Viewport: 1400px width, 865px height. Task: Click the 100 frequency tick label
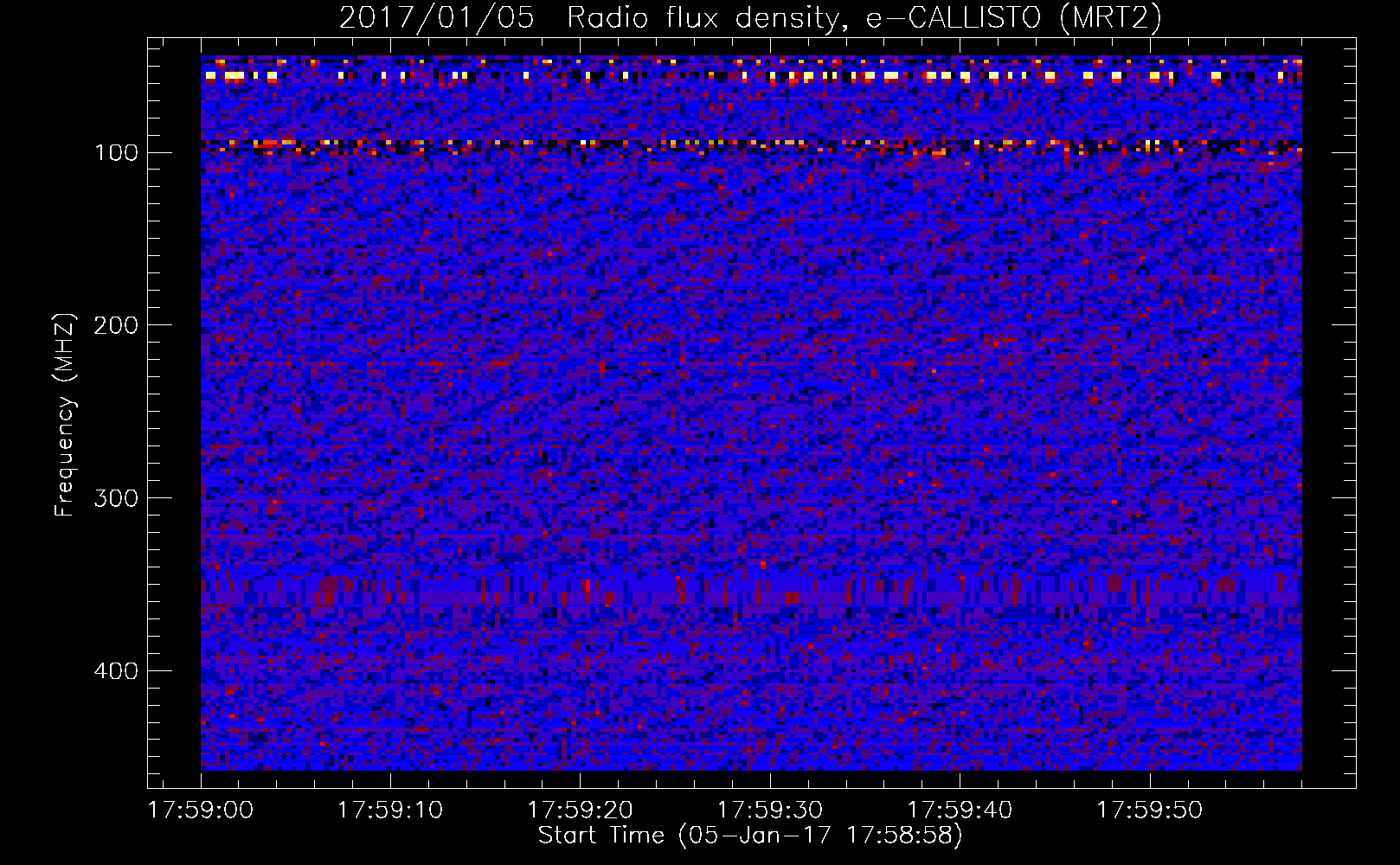(x=116, y=153)
